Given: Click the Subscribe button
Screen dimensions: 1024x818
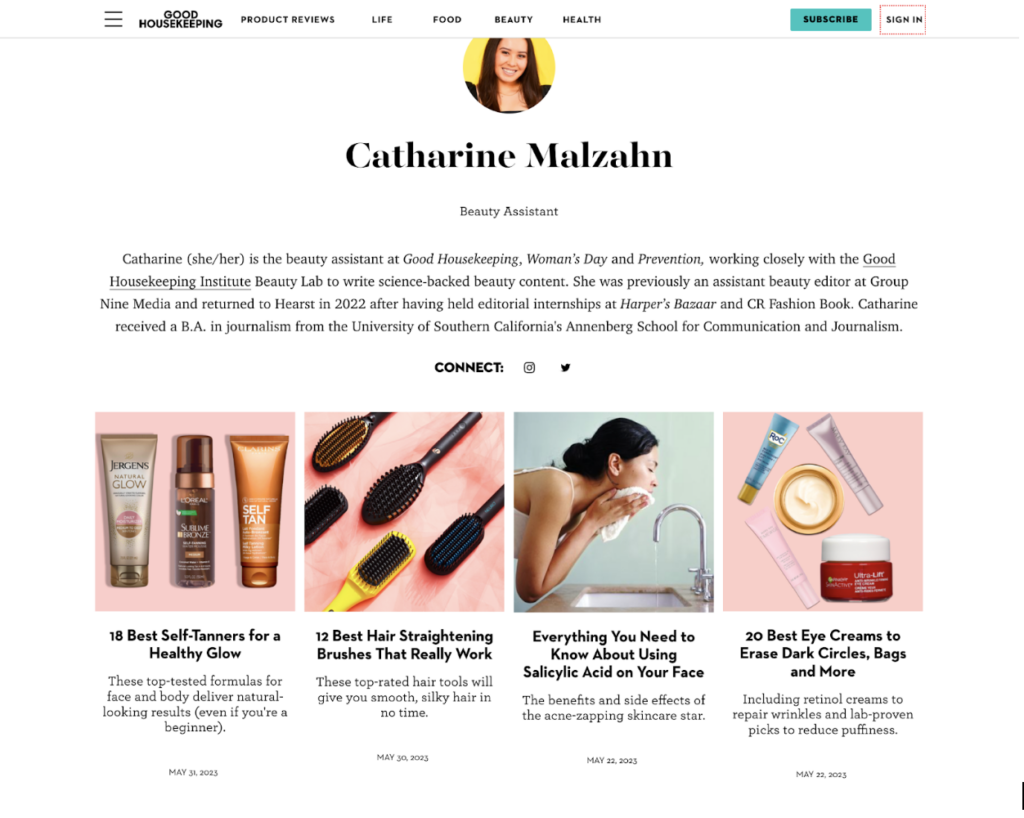Looking at the screenshot, I should pyautogui.click(x=830, y=20).
